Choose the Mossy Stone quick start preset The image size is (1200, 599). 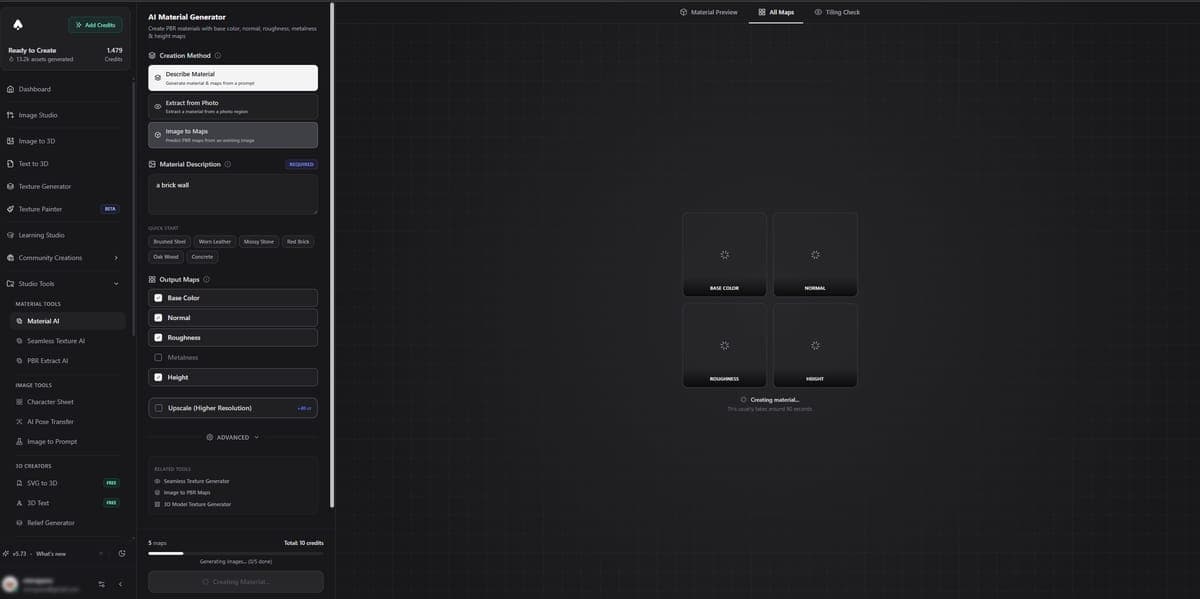tap(259, 241)
